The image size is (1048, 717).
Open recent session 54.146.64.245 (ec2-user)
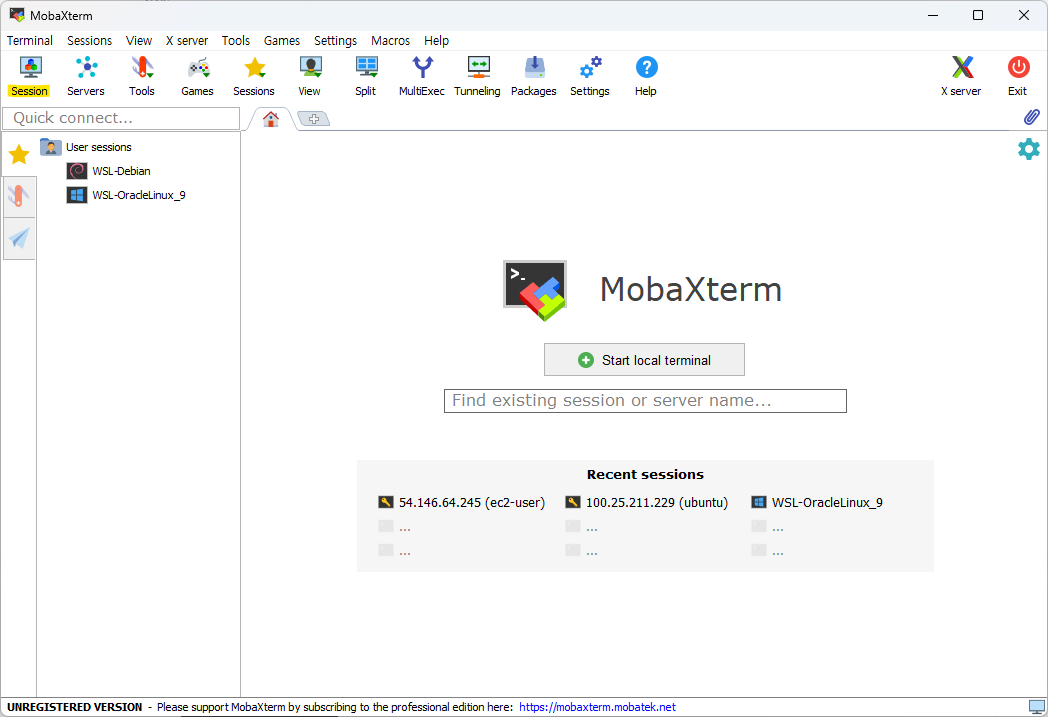tap(462, 503)
